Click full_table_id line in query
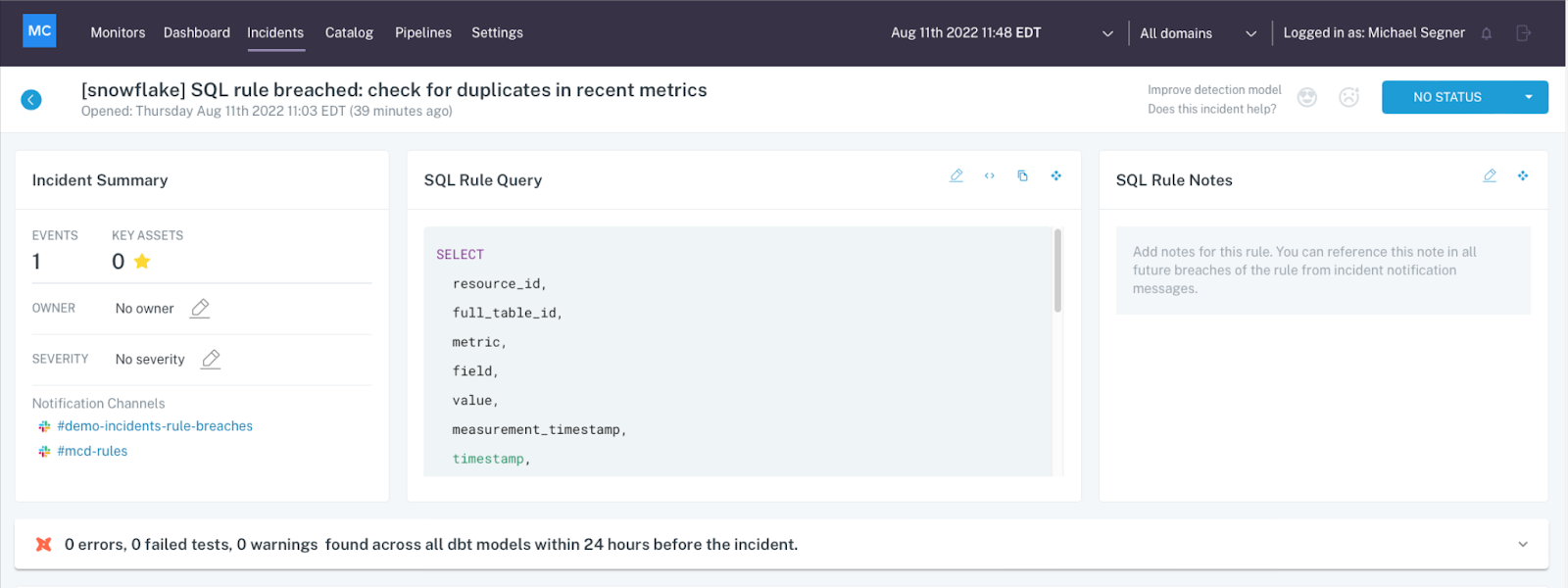Viewport: 1568px width, 588px height. (507, 313)
